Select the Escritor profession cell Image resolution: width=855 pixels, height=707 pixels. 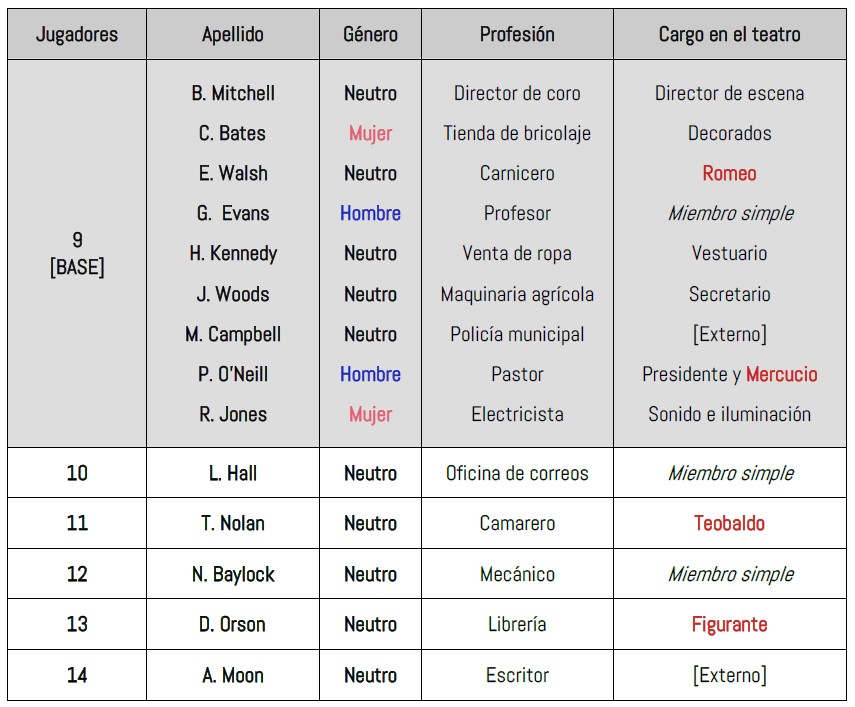coord(517,675)
